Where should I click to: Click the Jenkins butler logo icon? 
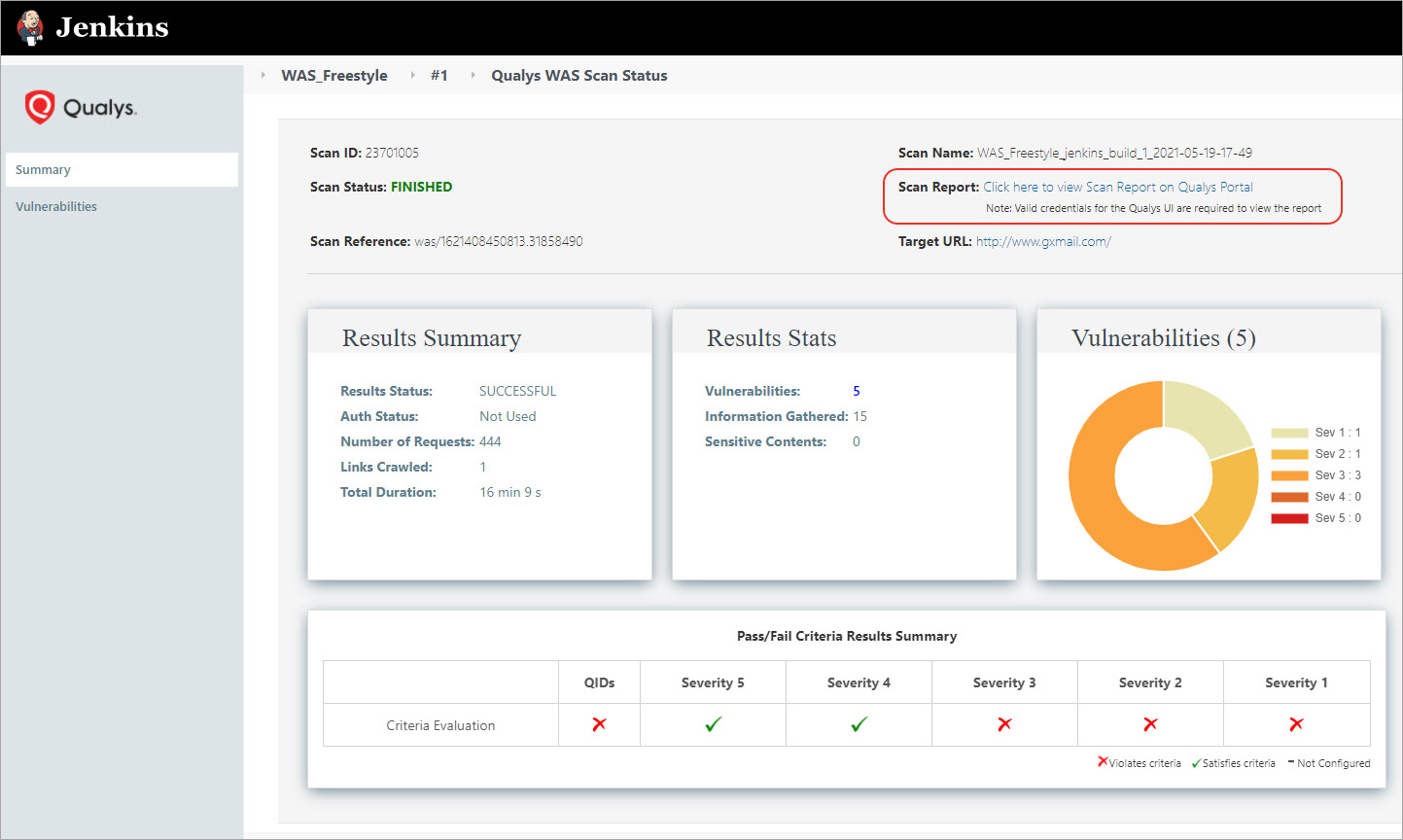coord(31,27)
